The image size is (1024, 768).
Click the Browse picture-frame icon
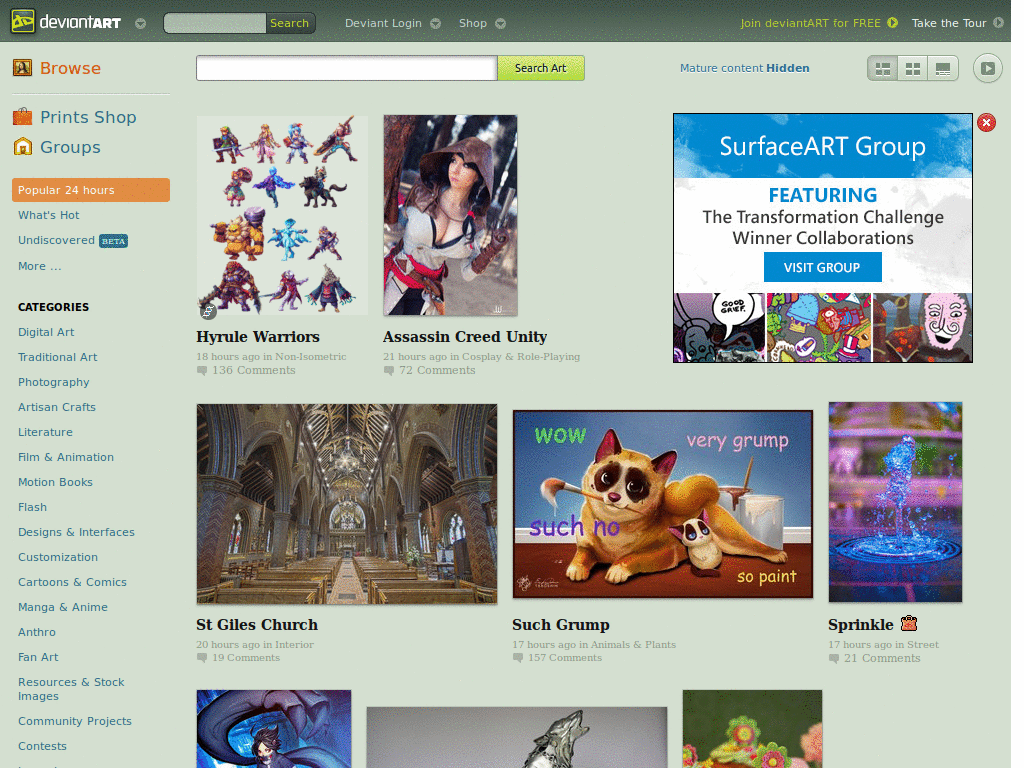22,67
